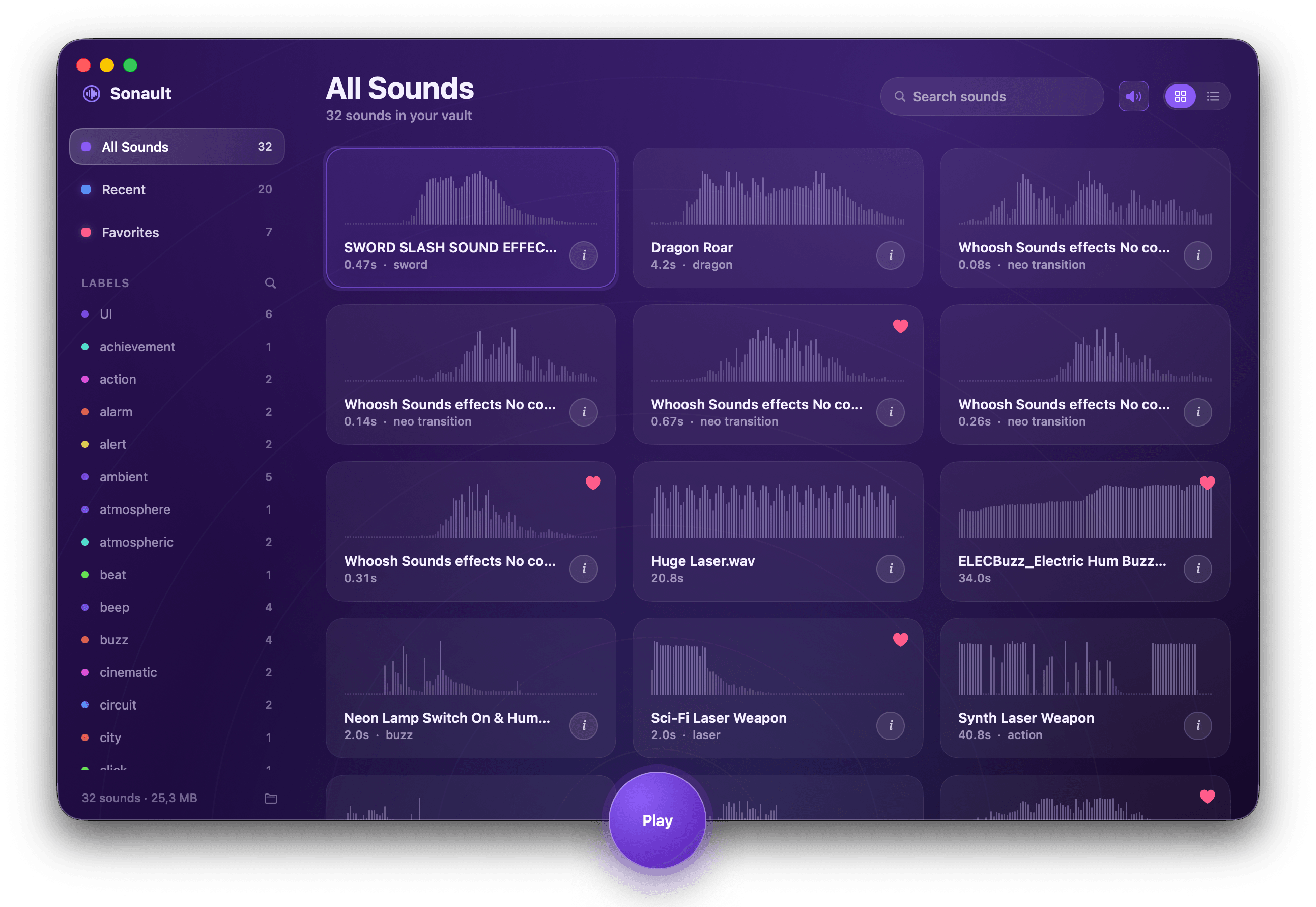Open the Favorites list
Image resolution: width=1316 pixels, height=907 pixels.
tap(177, 233)
